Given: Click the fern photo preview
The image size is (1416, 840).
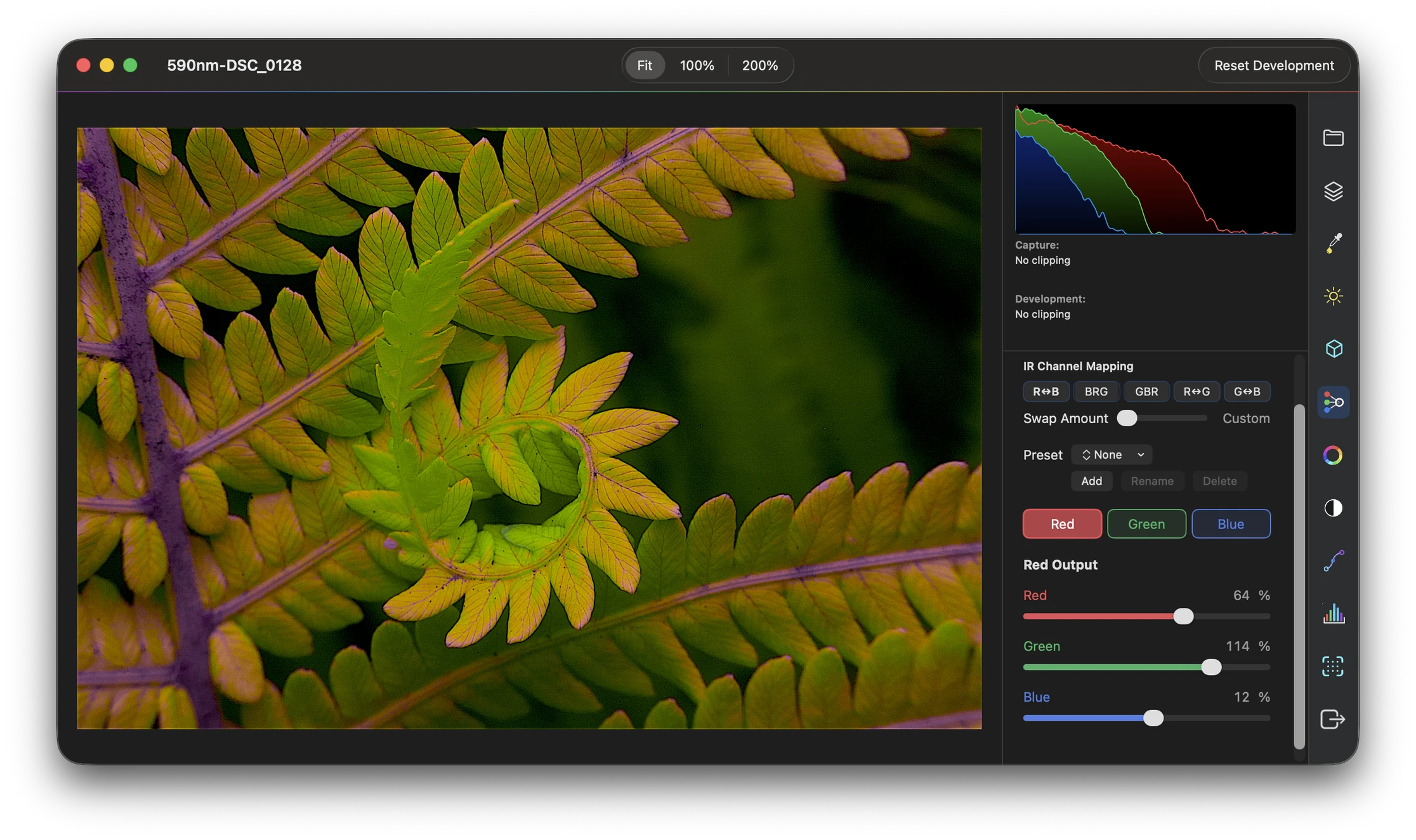Looking at the screenshot, I should [529, 428].
